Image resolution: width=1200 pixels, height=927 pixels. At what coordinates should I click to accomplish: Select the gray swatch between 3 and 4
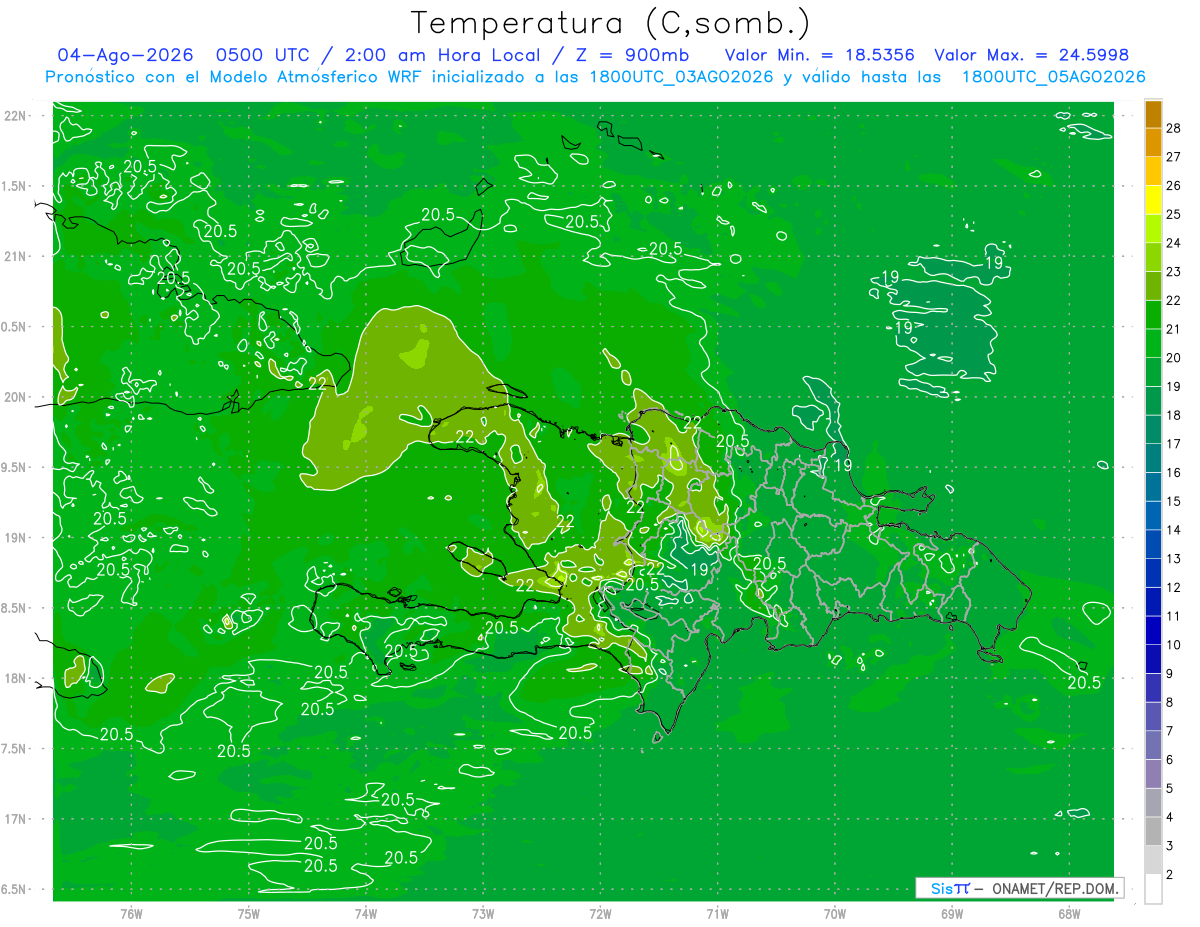point(1153,832)
